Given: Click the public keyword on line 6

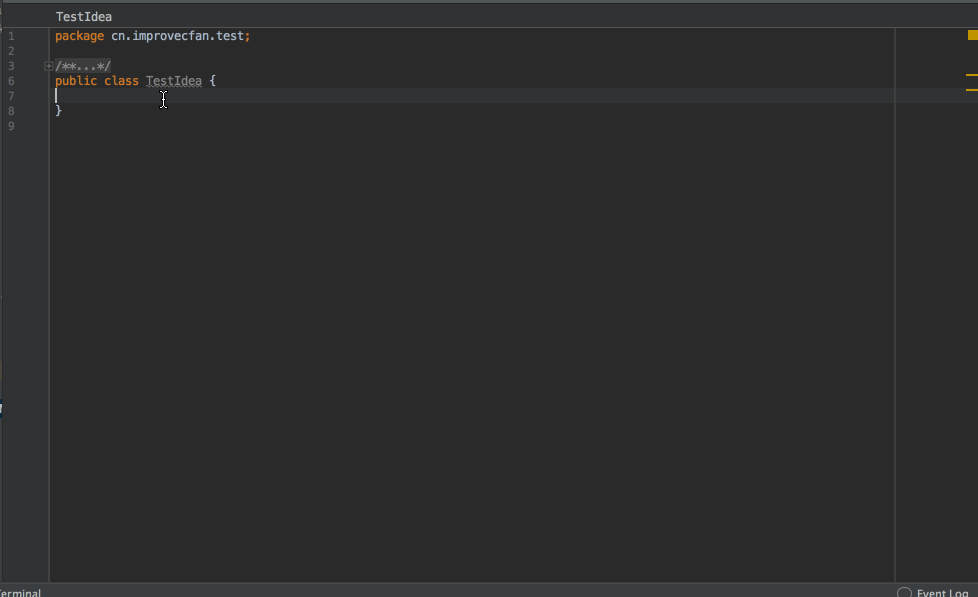Looking at the screenshot, I should 76,81.
